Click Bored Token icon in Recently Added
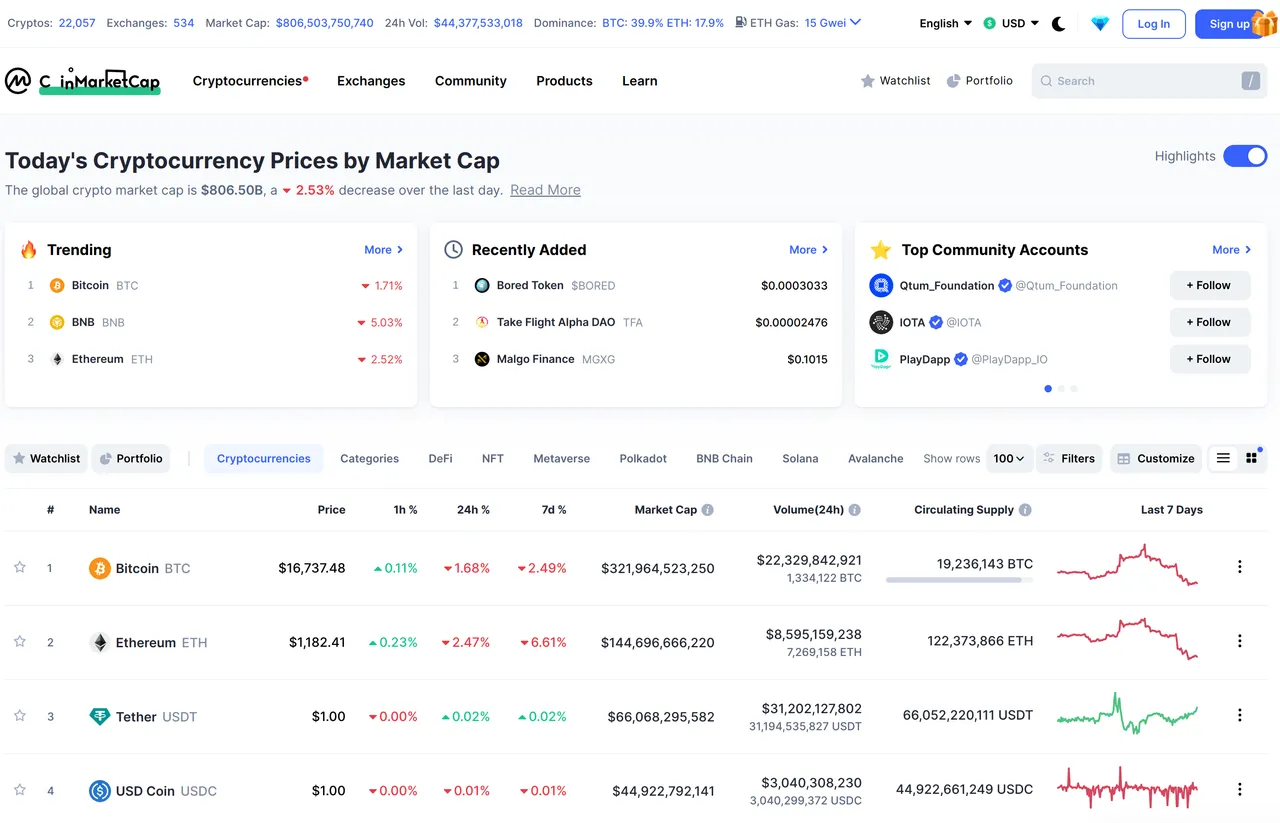This screenshot has height=823, width=1280. click(482, 285)
